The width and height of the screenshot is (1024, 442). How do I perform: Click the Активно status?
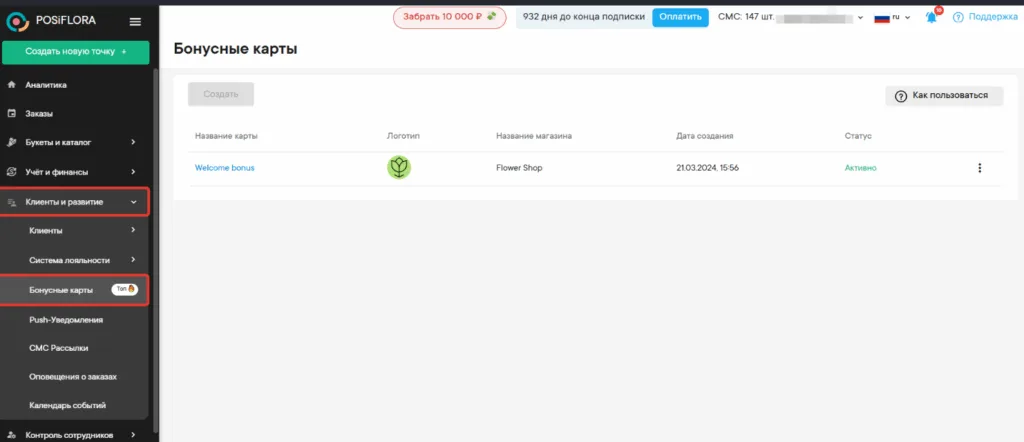tap(861, 168)
